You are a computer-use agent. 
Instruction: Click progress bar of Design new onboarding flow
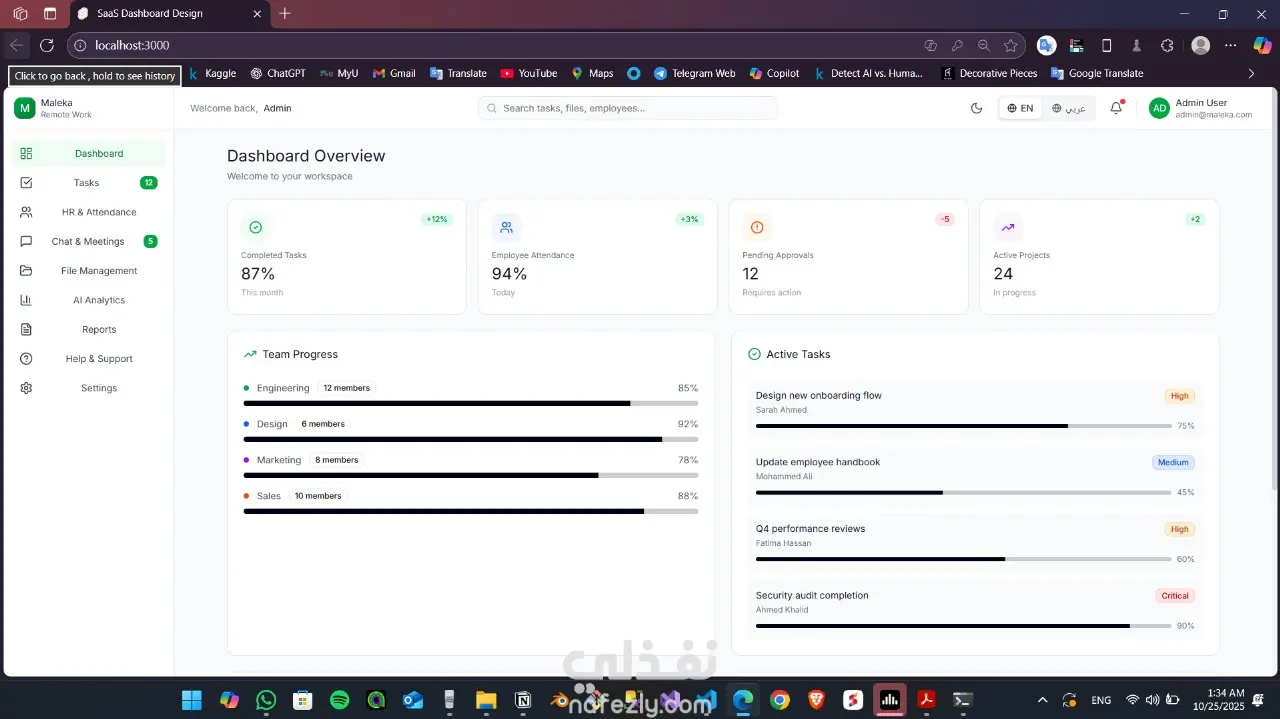tap(963, 426)
